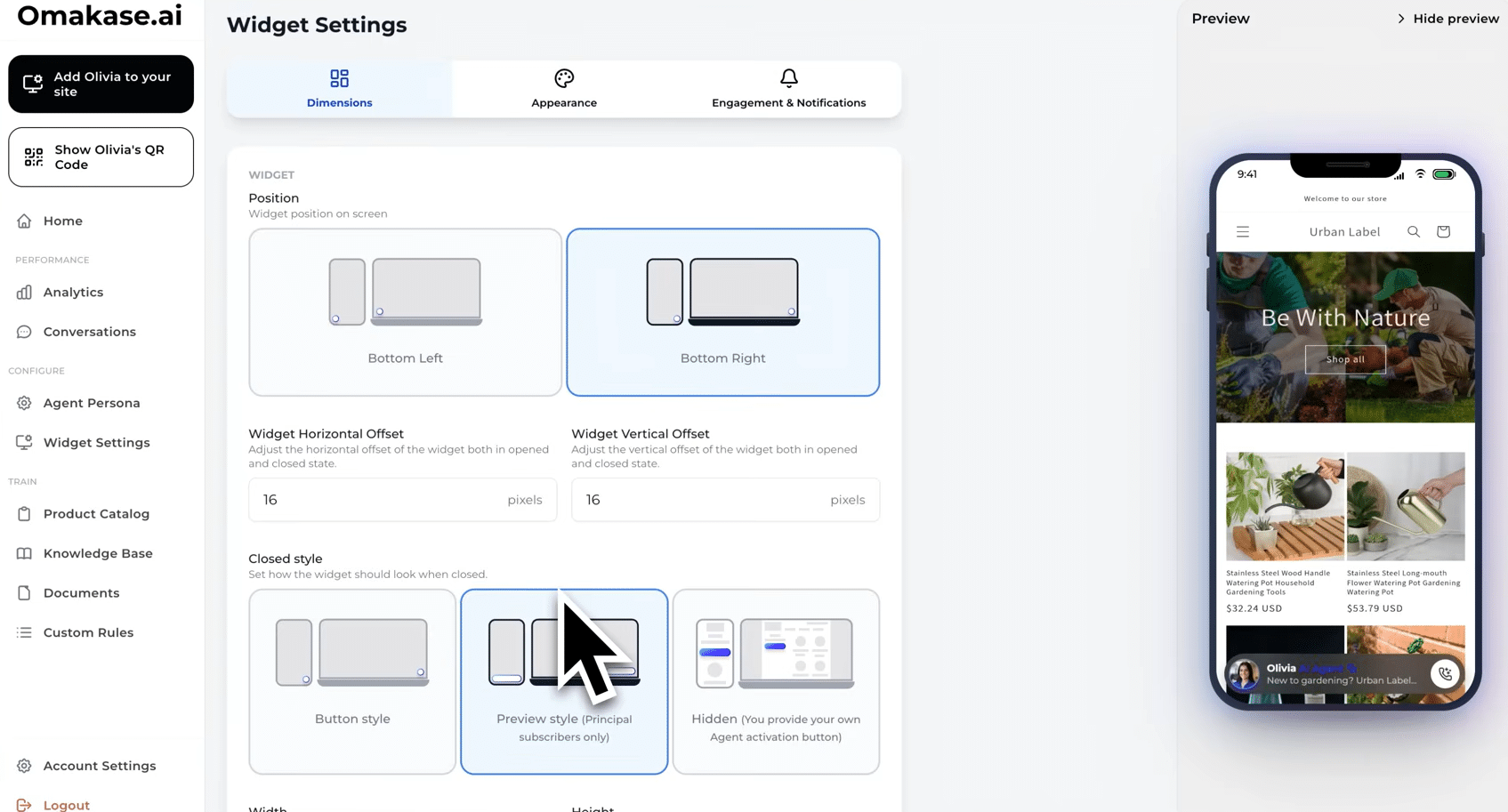Click the Documents file icon
1508x812 pixels.
point(24,592)
